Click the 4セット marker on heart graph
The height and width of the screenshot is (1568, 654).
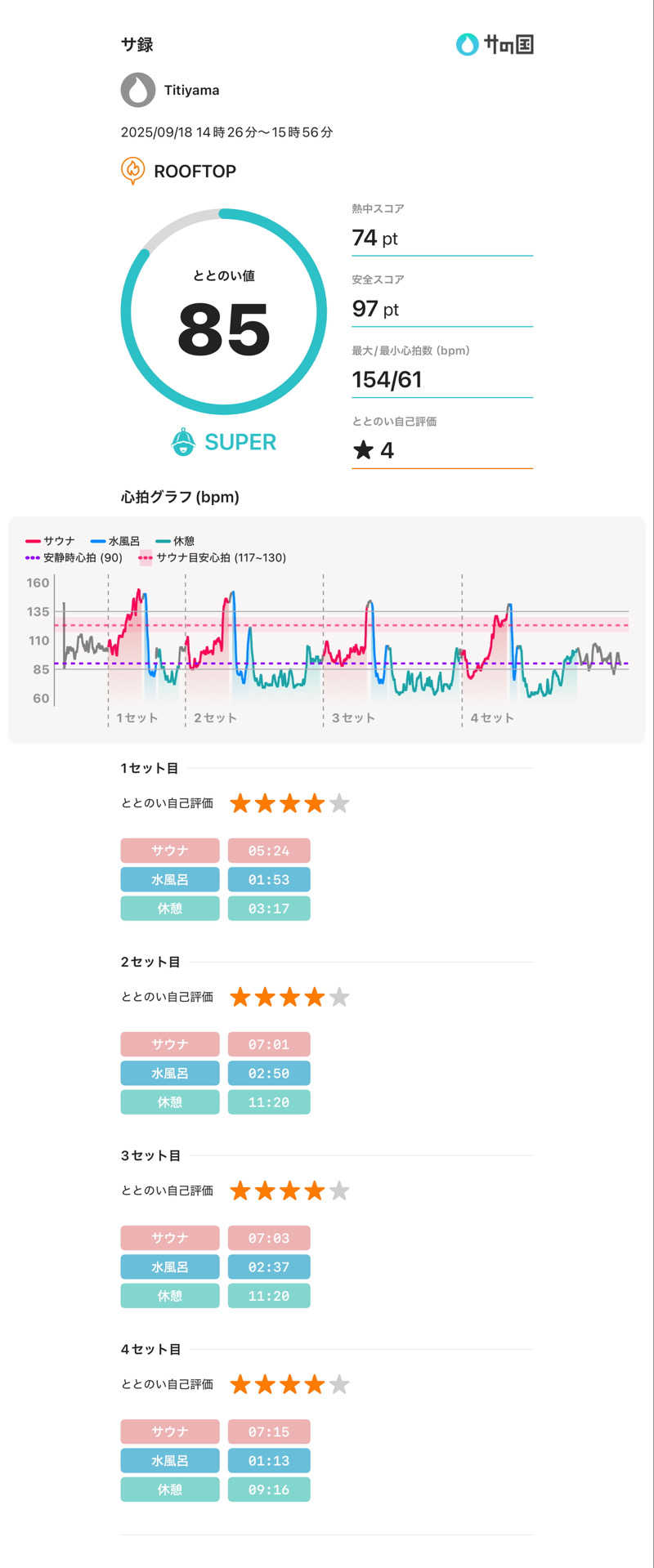click(492, 717)
